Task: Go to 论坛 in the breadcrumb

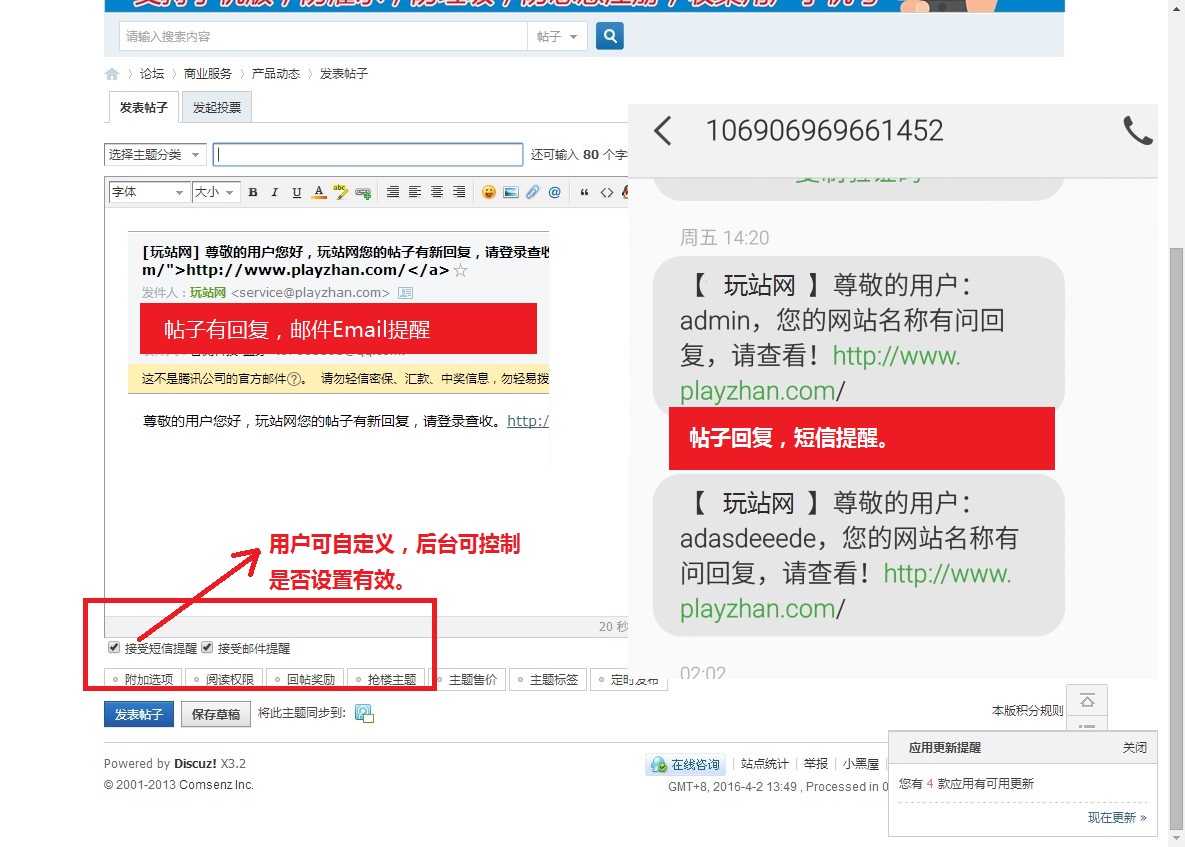Action: (152, 73)
